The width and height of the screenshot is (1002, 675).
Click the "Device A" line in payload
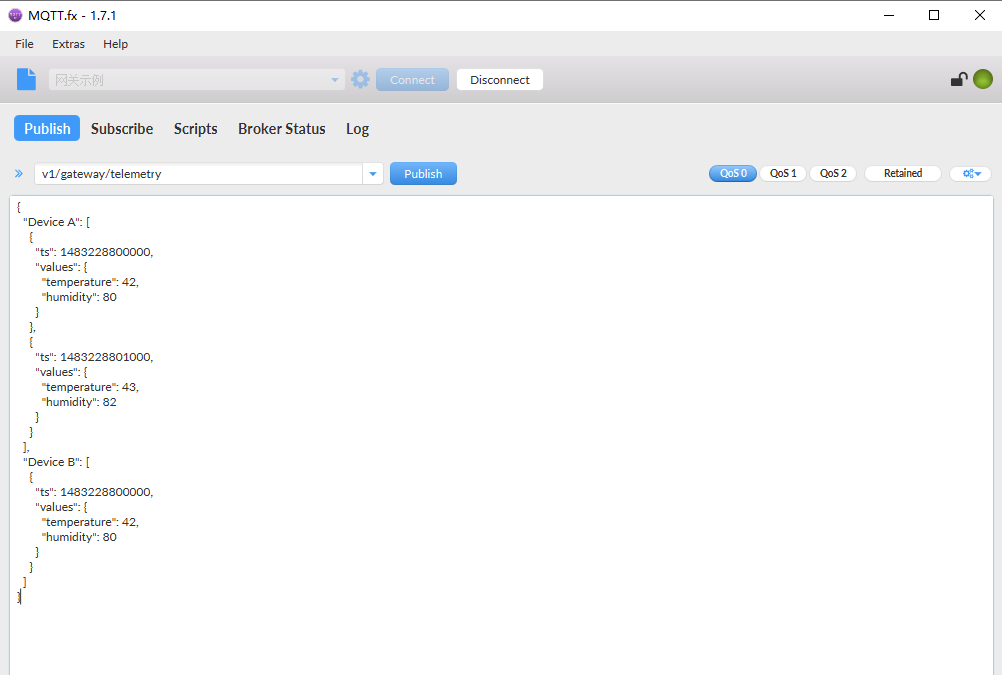[57, 222]
